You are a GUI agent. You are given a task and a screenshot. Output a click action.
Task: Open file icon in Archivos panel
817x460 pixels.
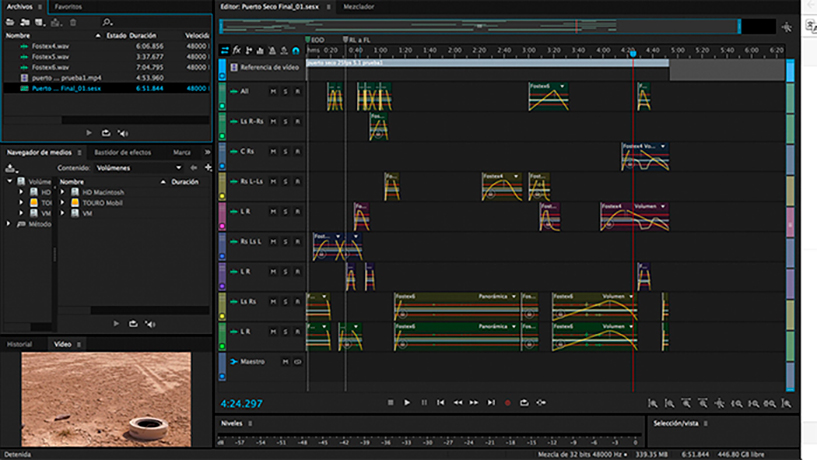pyautogui.click(x=10, y=22)
